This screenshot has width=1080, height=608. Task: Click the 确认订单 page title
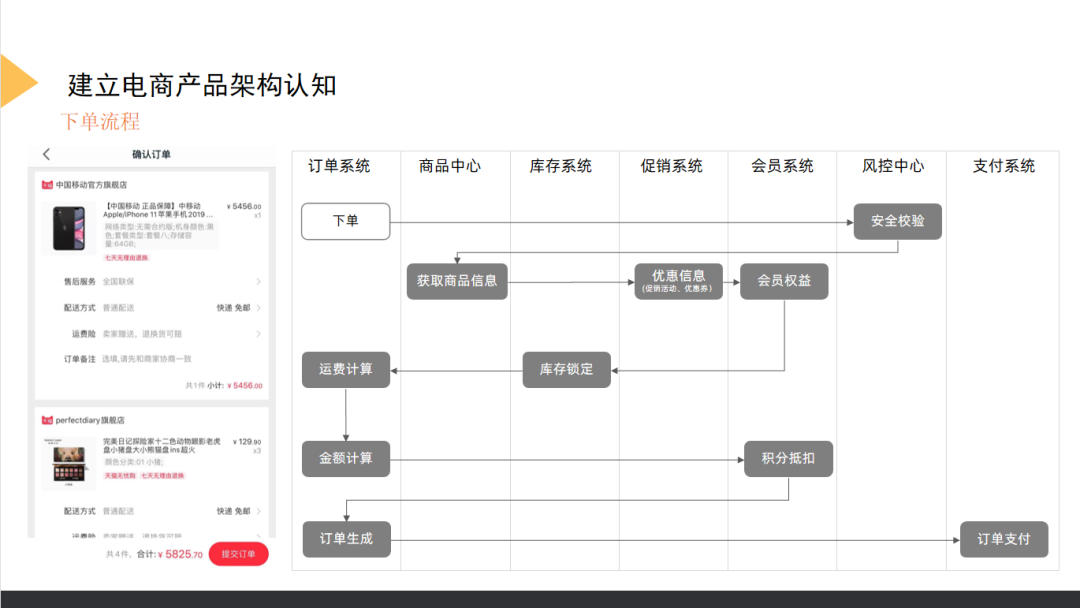coord(152,154)
